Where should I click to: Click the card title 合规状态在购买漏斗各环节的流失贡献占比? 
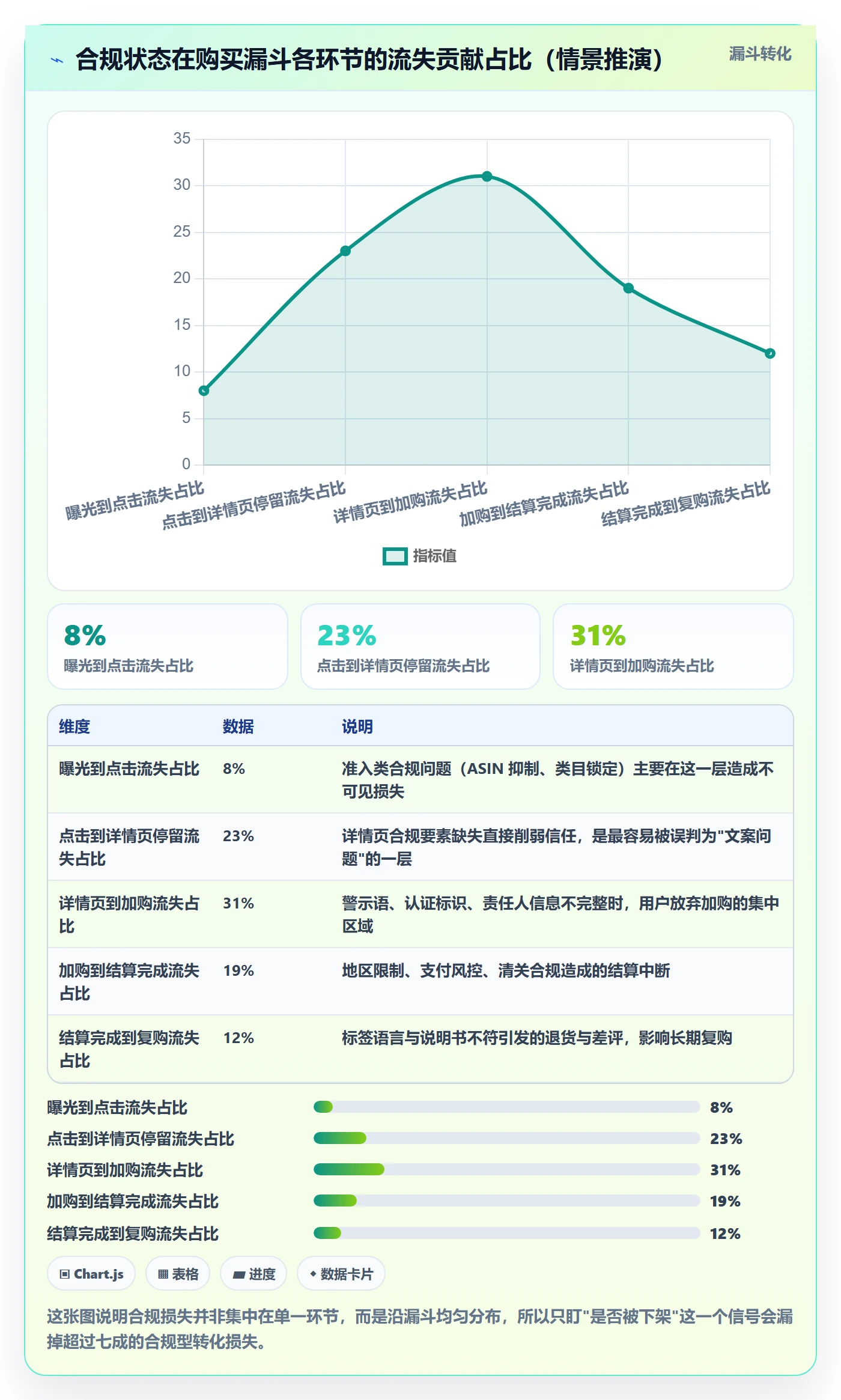pos(369,59)
